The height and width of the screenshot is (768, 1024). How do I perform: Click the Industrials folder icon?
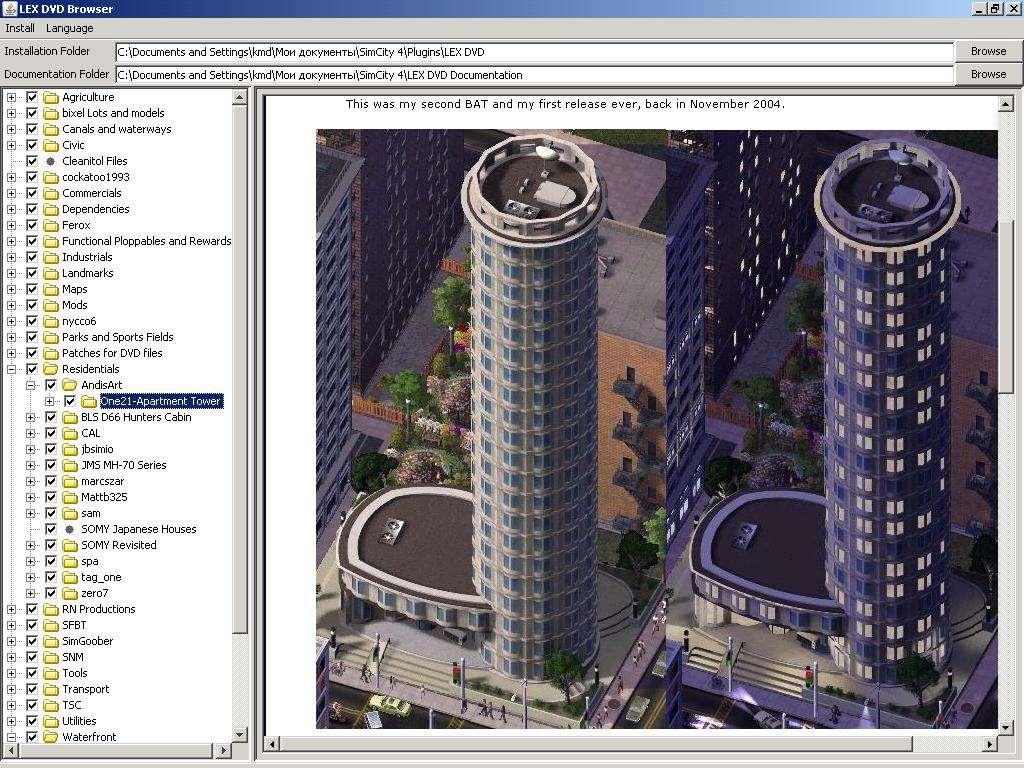[x=51, y=257]
